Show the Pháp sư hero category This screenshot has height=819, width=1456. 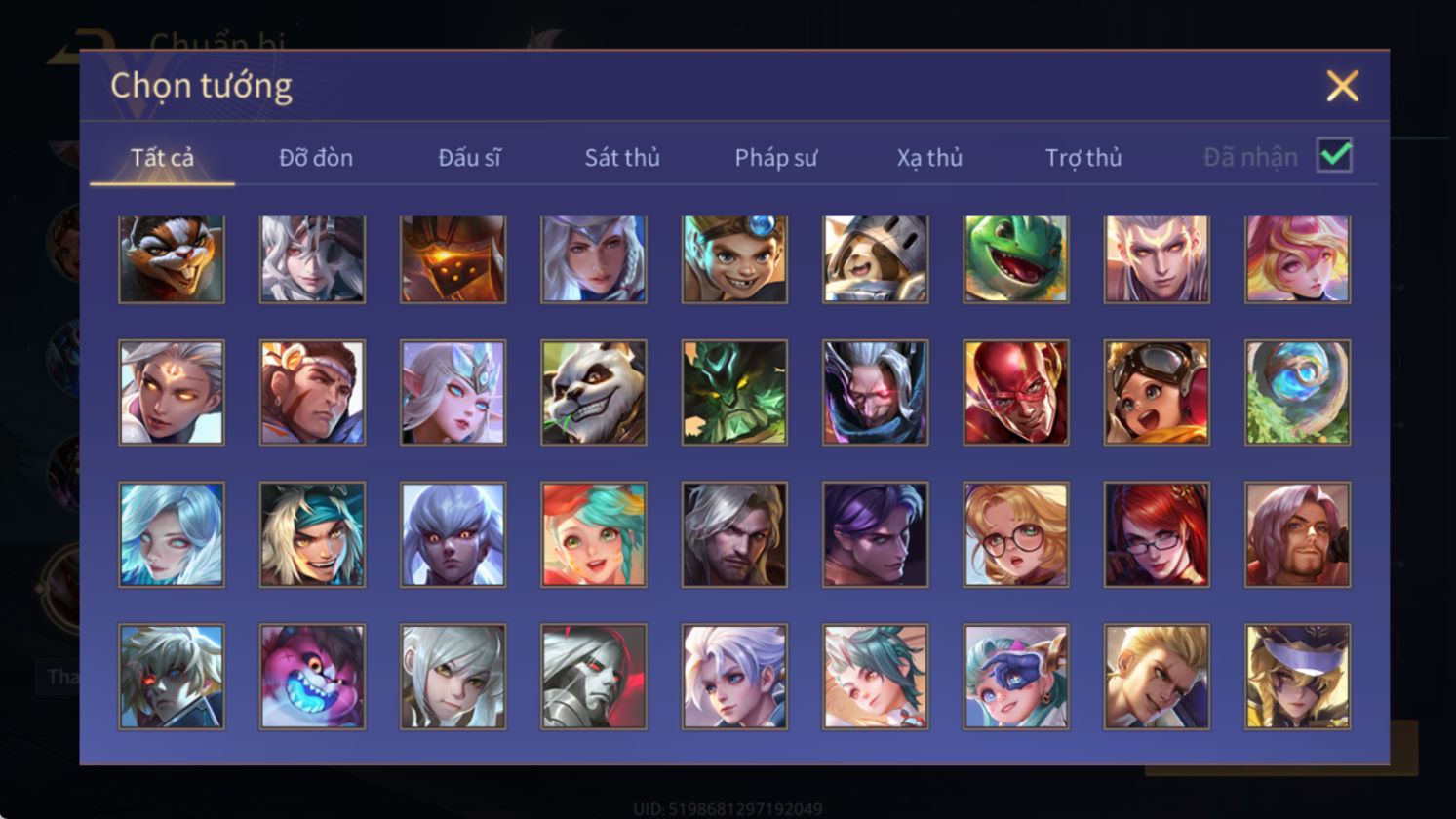[x=776, y=157]
